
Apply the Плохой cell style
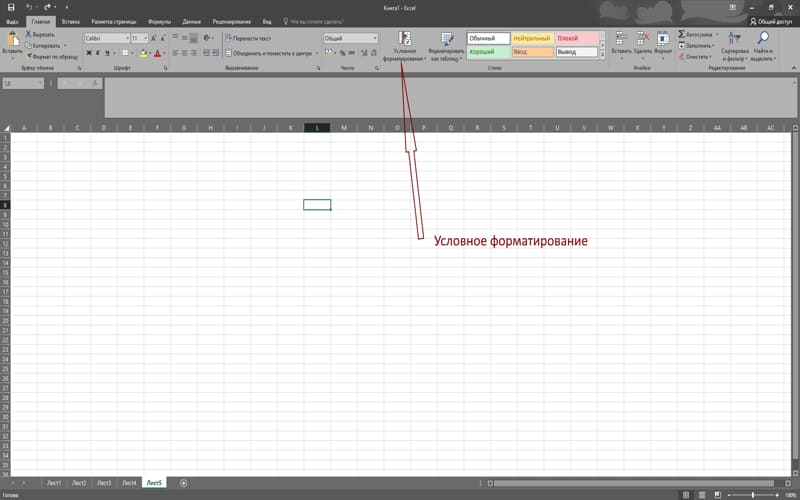577,38
